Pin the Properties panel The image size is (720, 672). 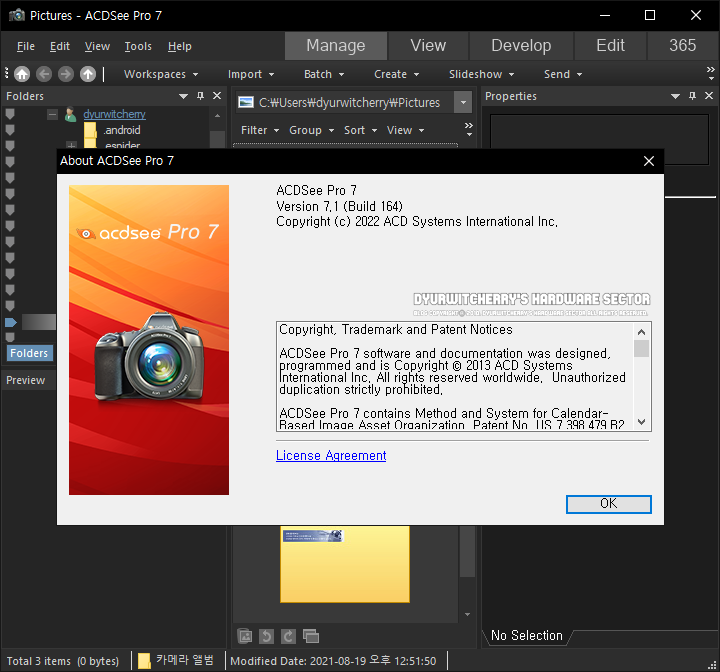pyautogui.click(x=692, y=96)
